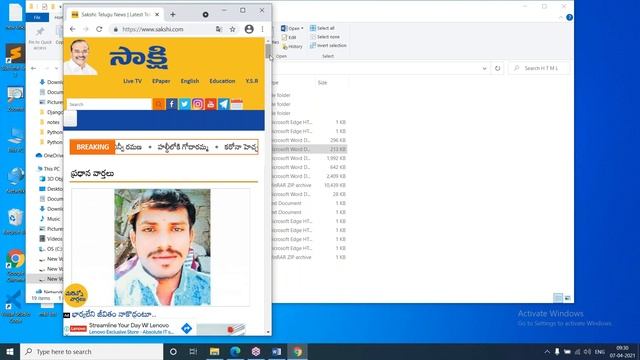Click the Sakshi search input field
Image resolution: width=640 pixels, height=360 pixels.
pos(109,104)
